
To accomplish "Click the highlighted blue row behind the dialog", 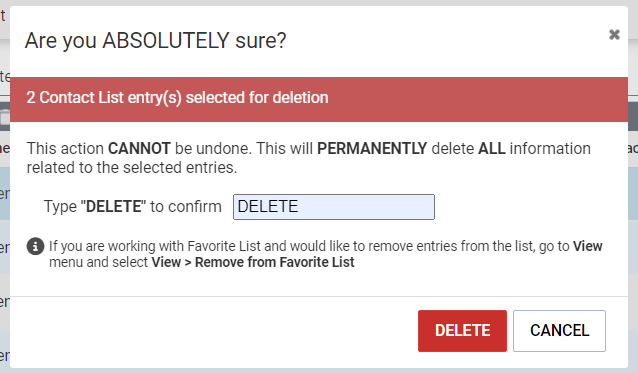I will pos(5,194).
